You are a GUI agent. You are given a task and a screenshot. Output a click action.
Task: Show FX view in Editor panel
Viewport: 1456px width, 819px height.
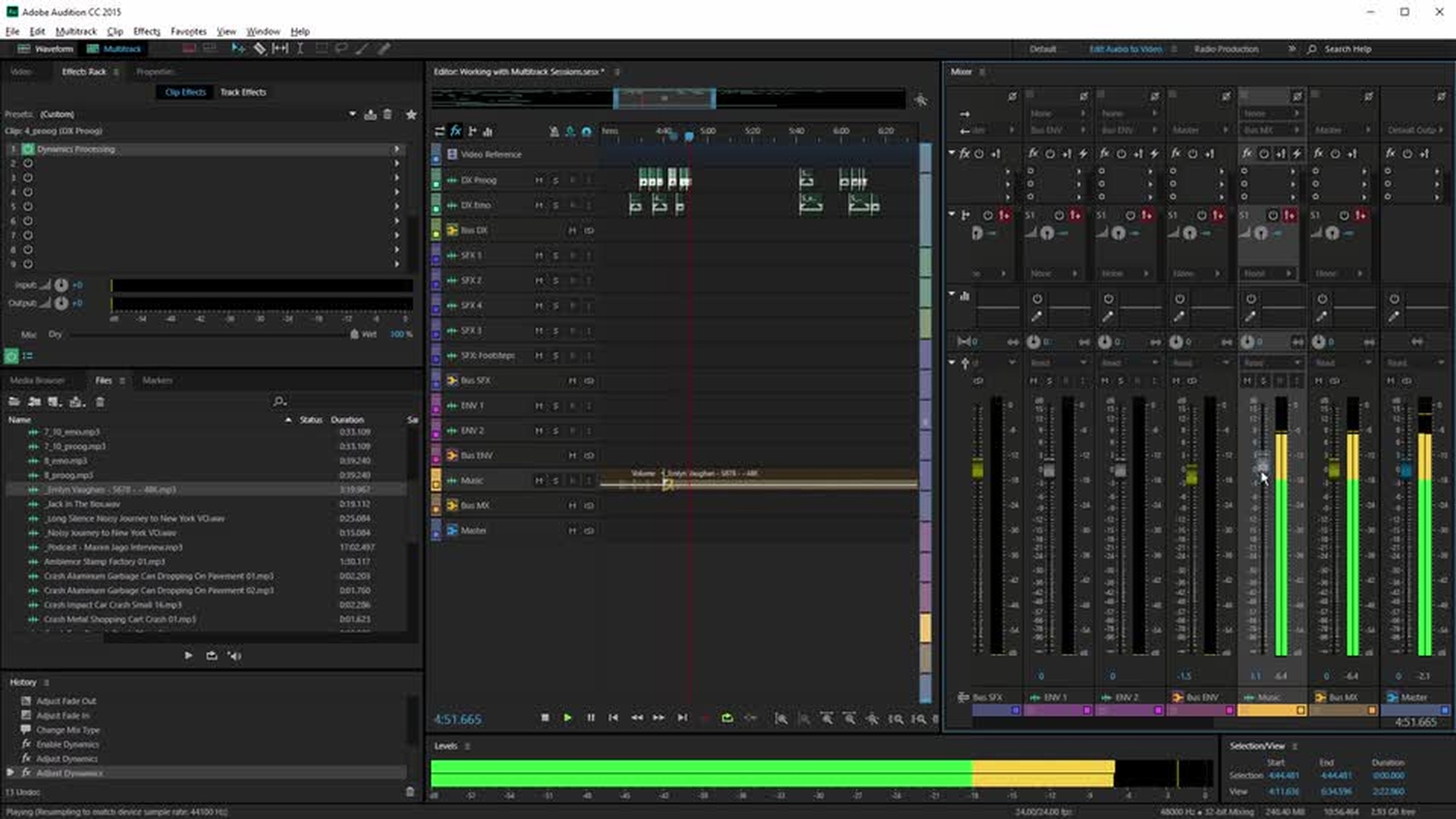(x=456, y=131)
